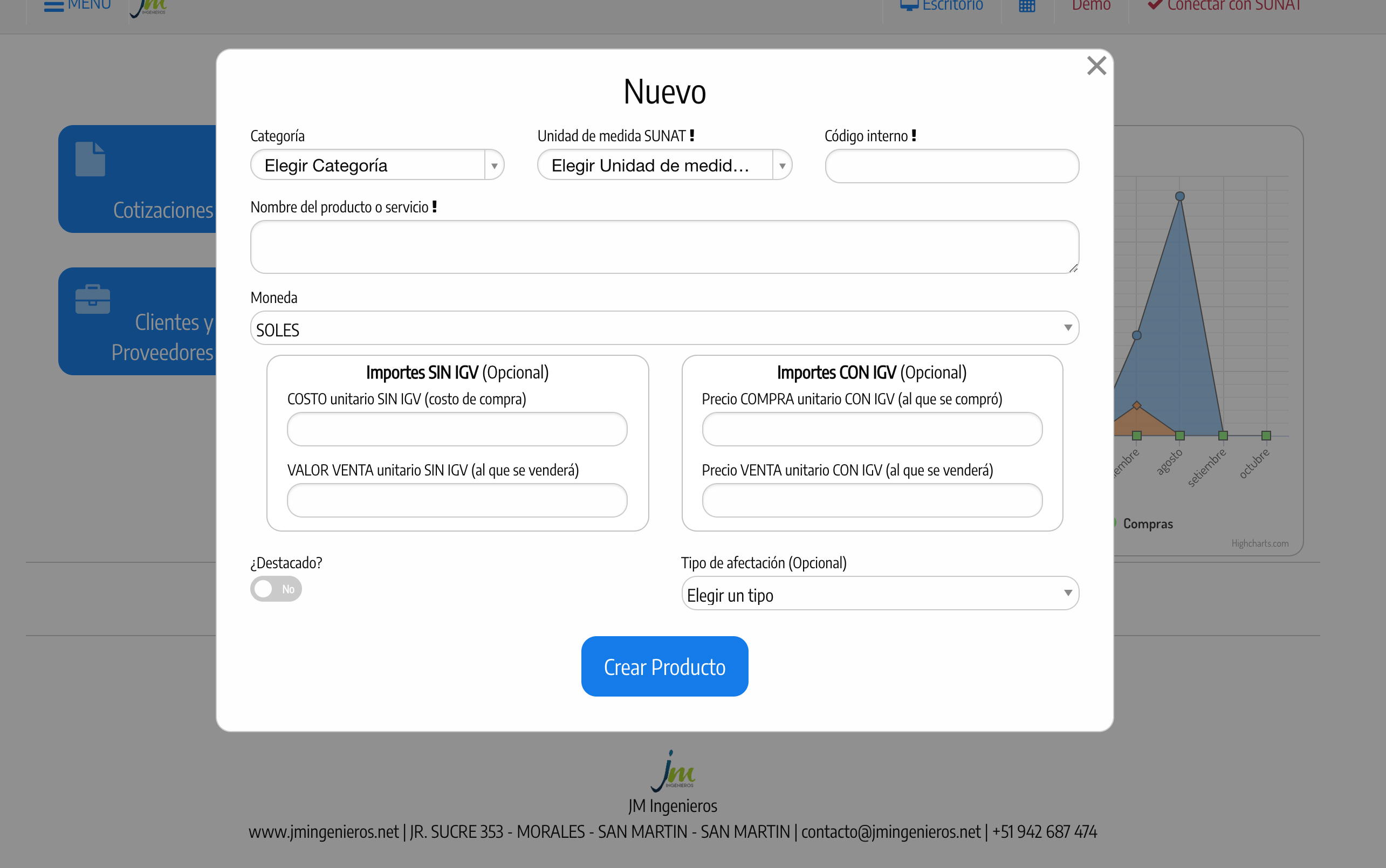Click the Escritorio monitor icon
Screen dimensions: 1386x868
(x=909, y=6)
